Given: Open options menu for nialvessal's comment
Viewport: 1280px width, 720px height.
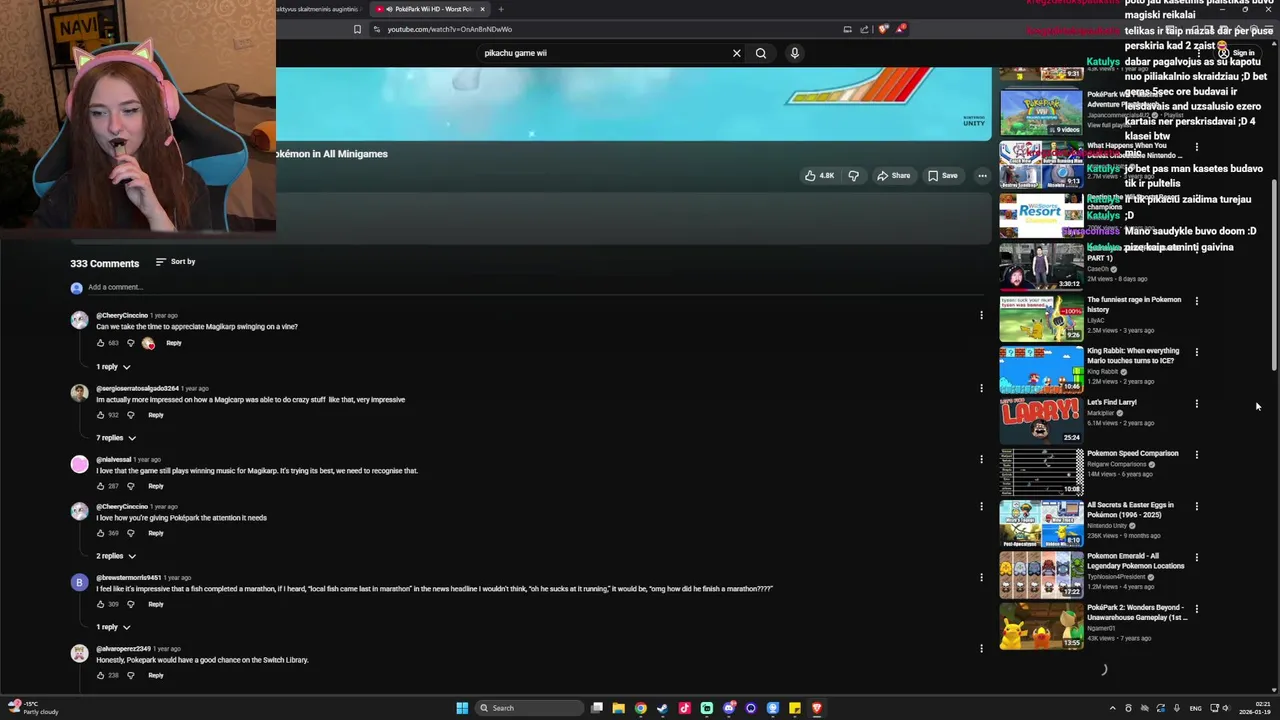Looking at the screenshot, I should point(981,459).
